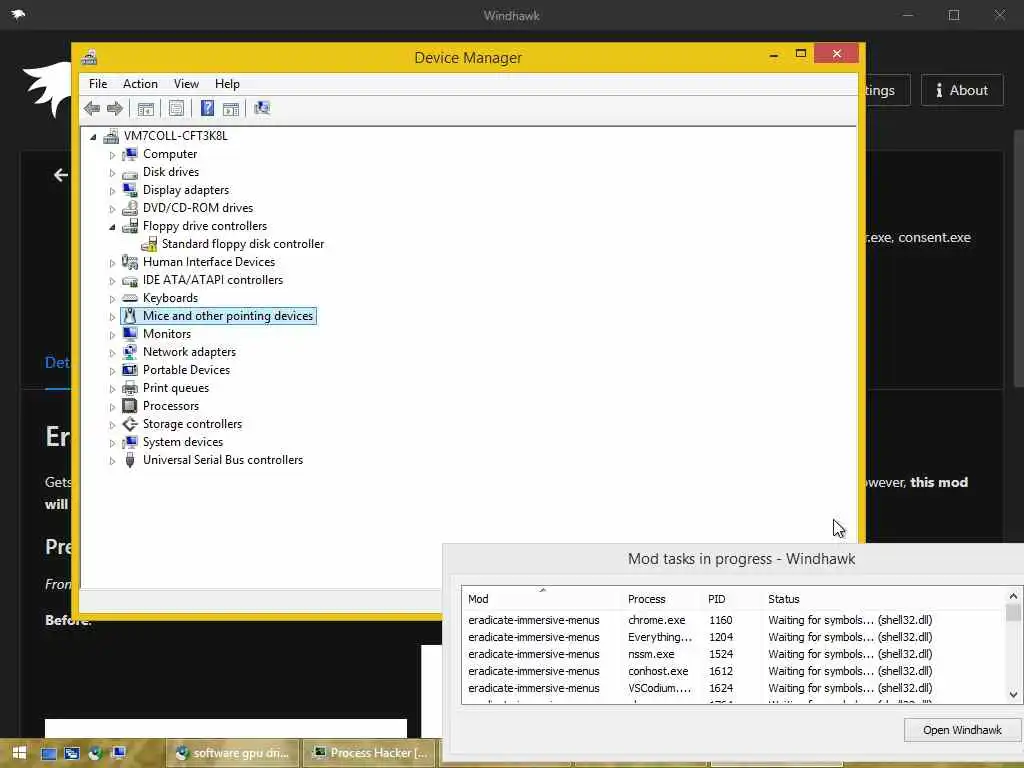1024x768 pixels.
Task: Select the Keyboards category icon
Action: [130, 298]
